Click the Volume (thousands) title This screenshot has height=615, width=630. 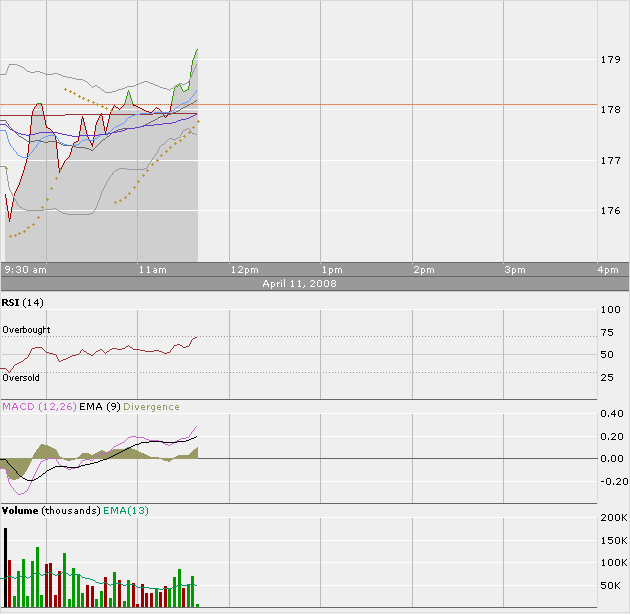pyautogui.click(x=50, y=511)
